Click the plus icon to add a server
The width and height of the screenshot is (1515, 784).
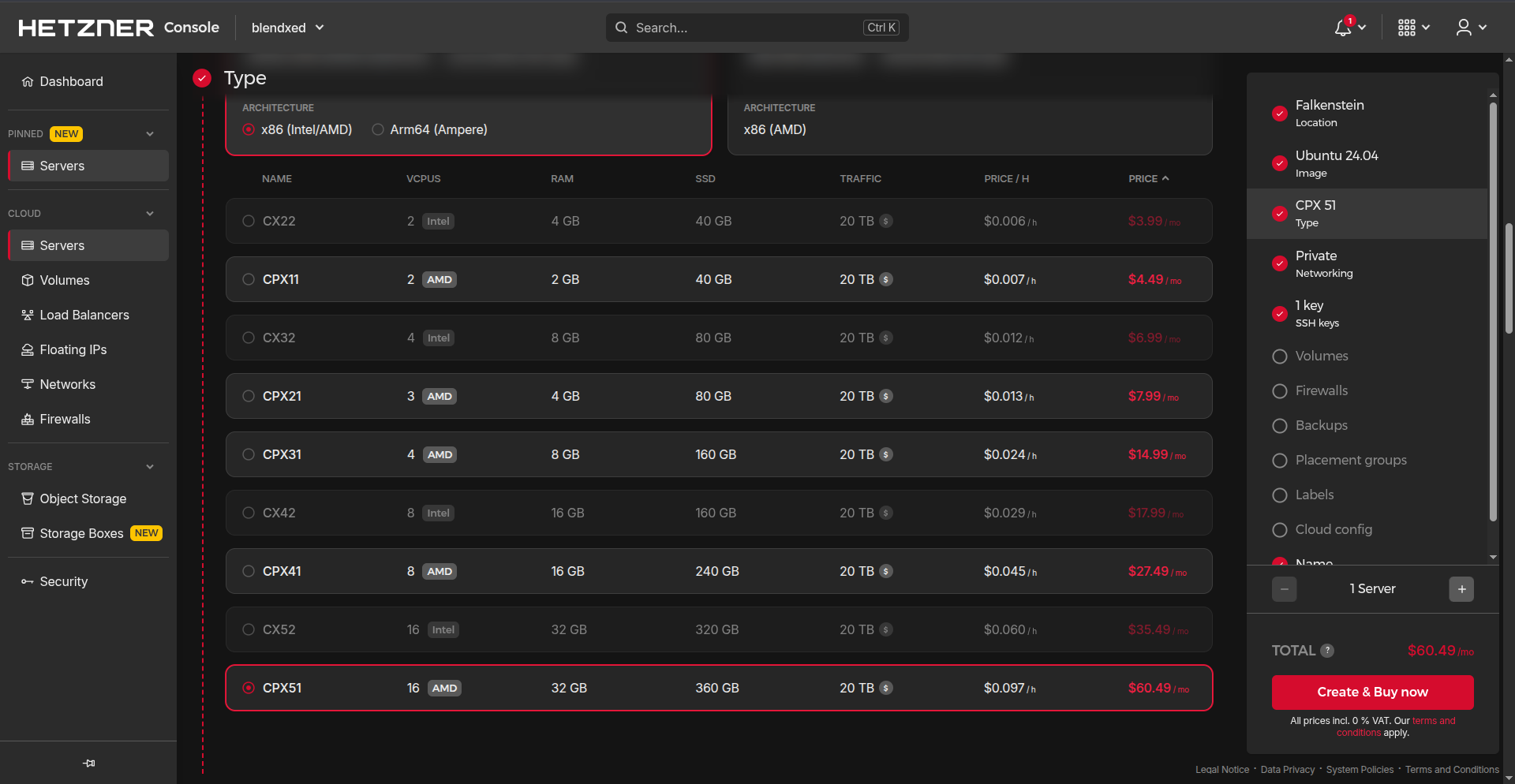[1461, 589]
